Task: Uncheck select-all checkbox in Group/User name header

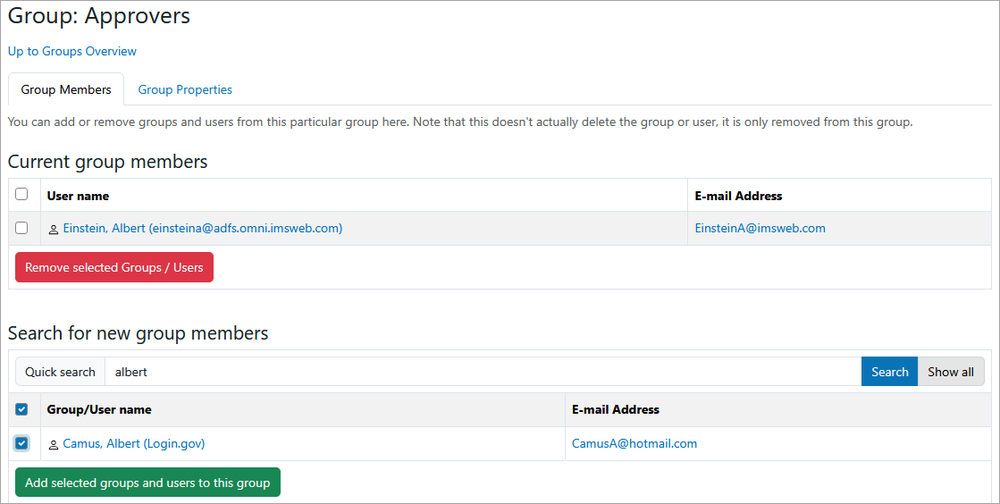Action: tap(22, 409)
